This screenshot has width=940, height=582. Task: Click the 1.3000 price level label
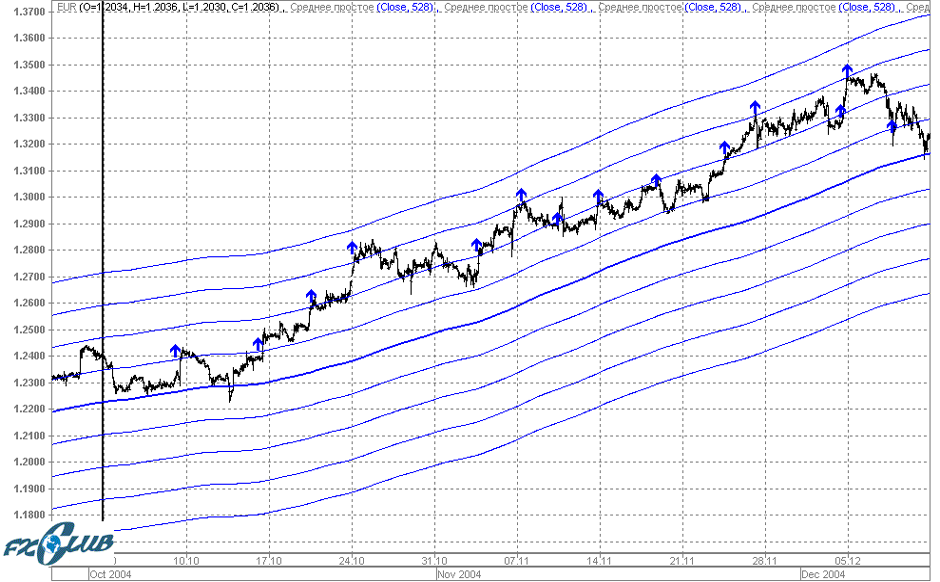[x=29, y=197]
